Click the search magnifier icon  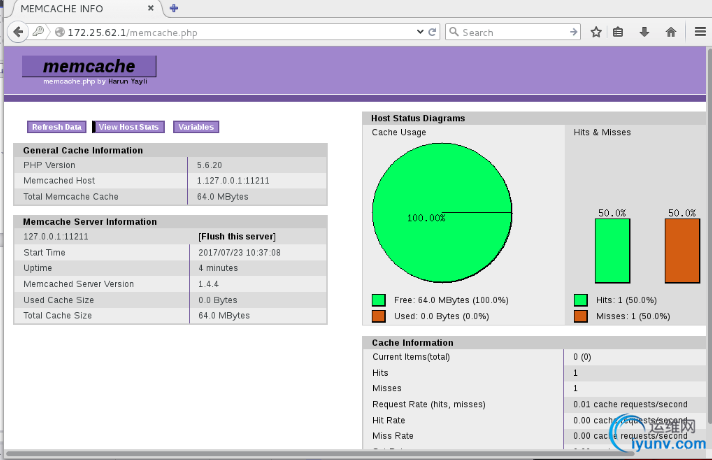pyautogui.click(x=454, y=32)
